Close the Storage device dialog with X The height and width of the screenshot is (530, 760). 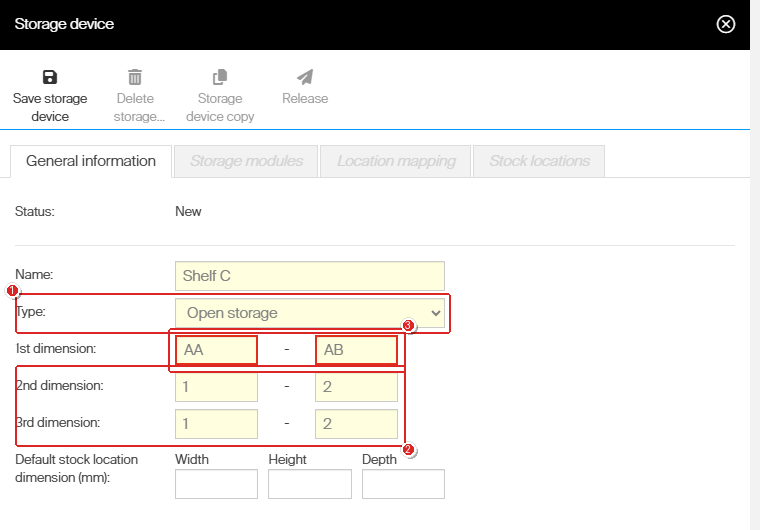pos(726,24)
